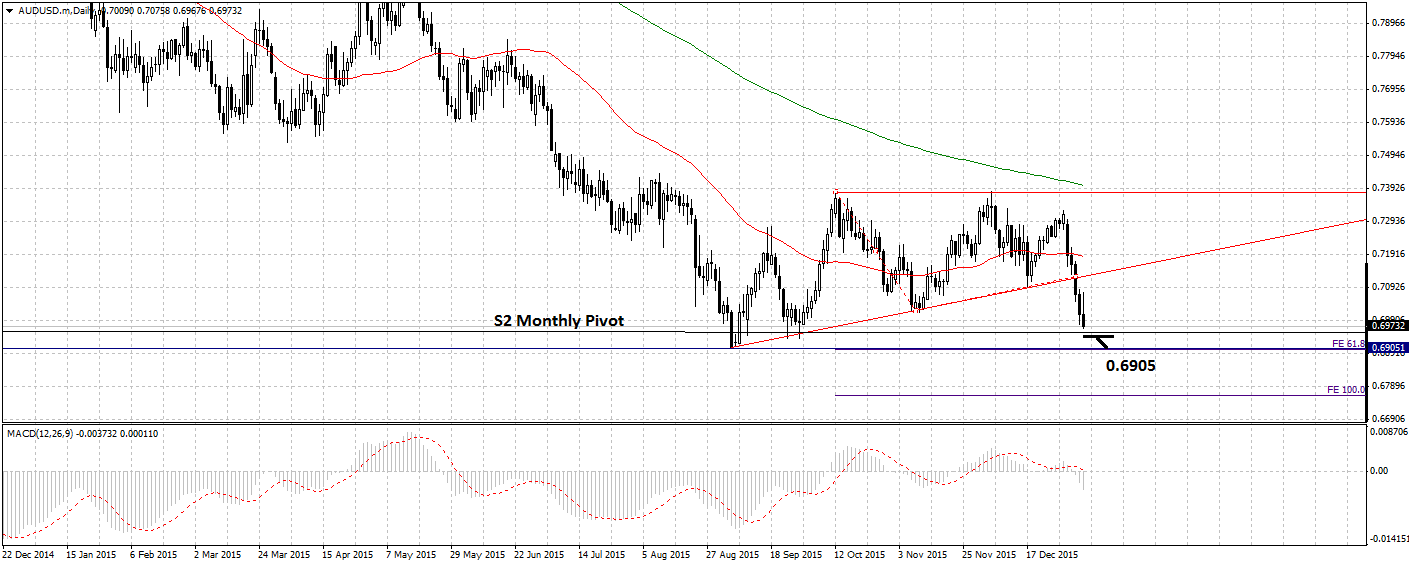
Task: Select the FE 61.8 Fibonacci label
Action: click(x=1348, y=343)
